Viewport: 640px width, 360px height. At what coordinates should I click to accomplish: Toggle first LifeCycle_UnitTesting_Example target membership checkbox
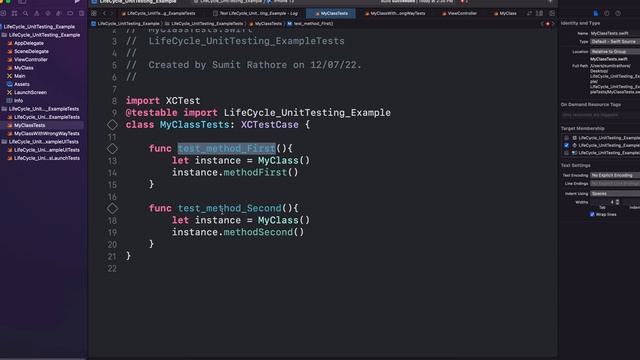pyautogui.click(x=566, y=138)
